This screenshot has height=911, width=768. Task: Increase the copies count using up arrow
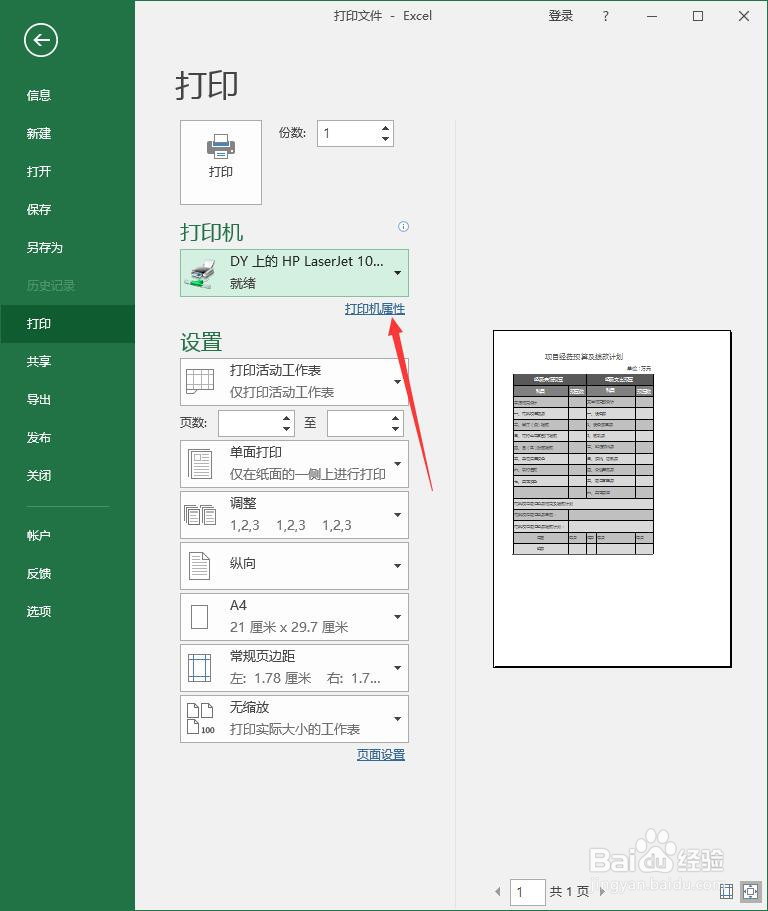(385, 128)
